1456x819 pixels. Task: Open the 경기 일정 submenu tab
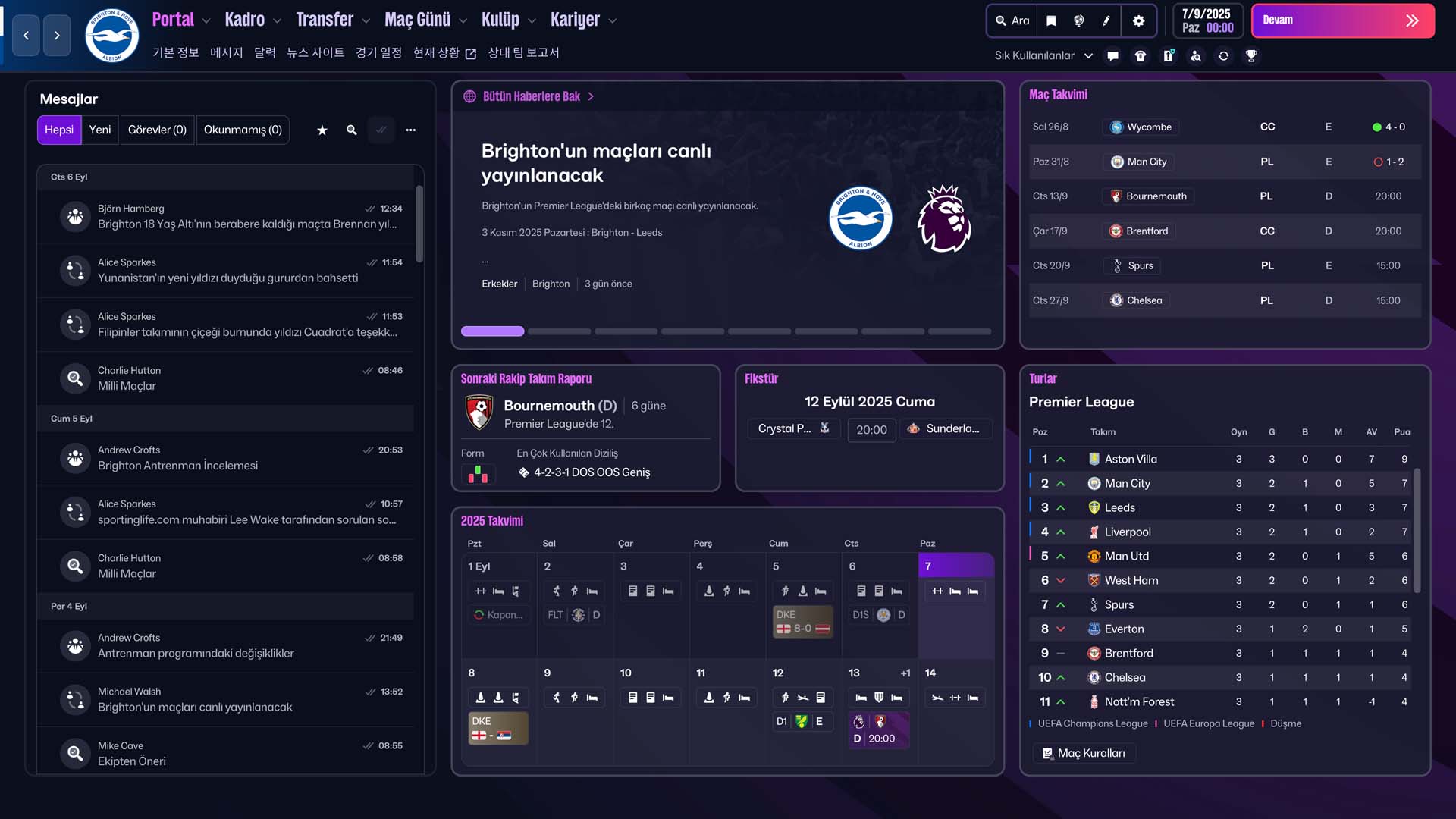point(378,52)
